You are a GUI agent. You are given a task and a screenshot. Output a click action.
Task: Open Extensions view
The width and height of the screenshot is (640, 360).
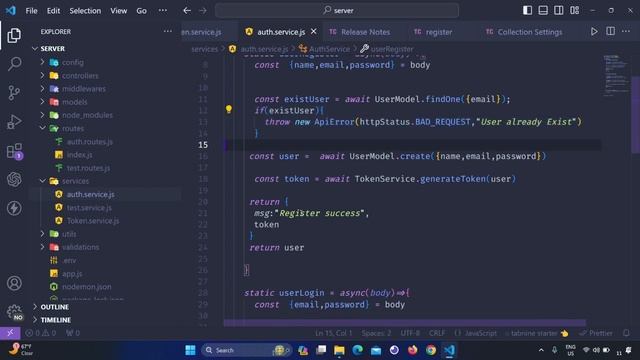pyautogui.click(x=14, y=151)
